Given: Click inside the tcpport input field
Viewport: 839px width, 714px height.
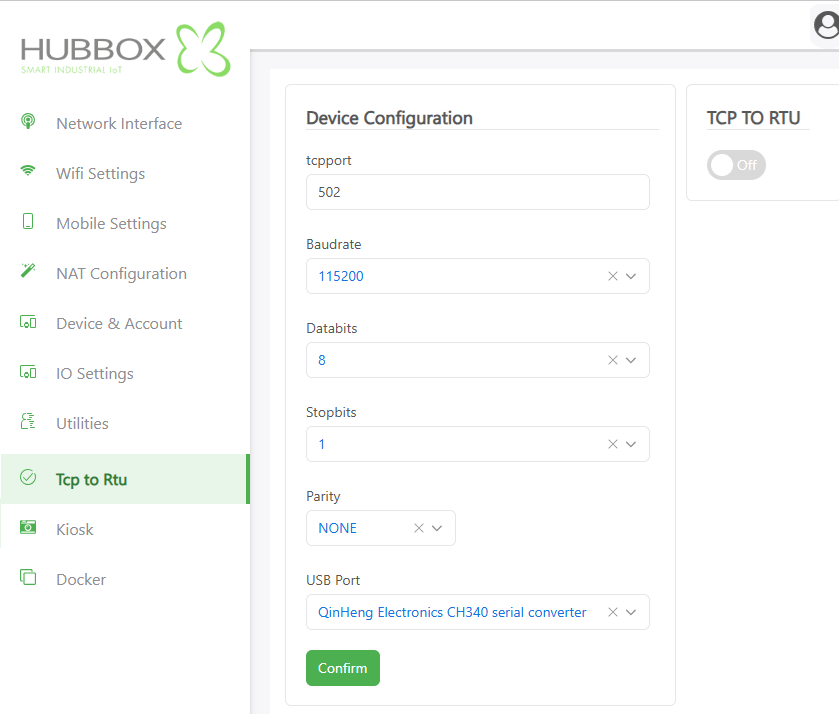Looking at the screenshot, I should click(477, 191).
